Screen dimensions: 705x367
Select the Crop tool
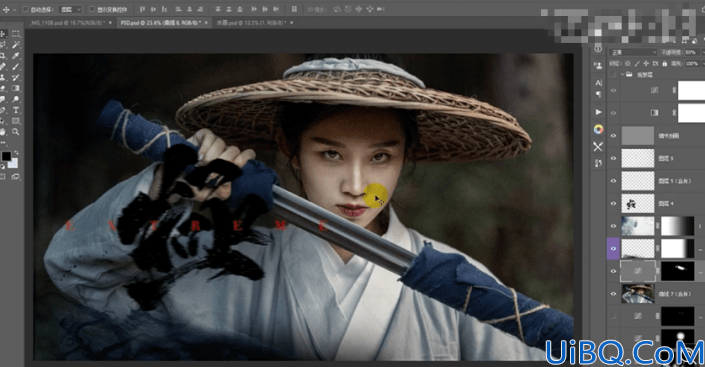pos(3,56)
